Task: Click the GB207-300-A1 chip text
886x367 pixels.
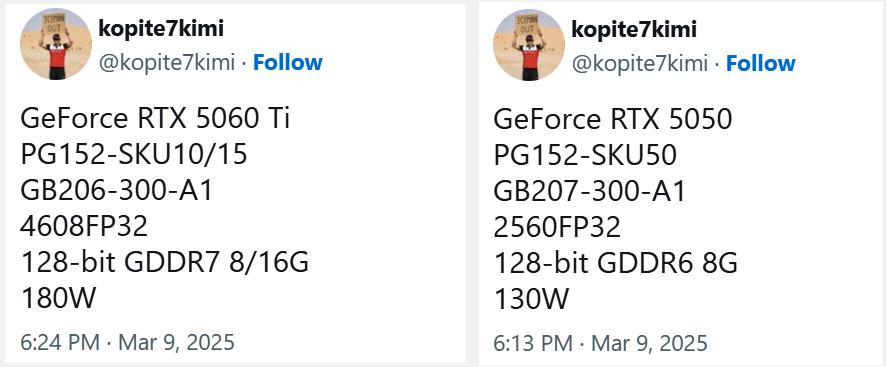Action: click(589, 191)
